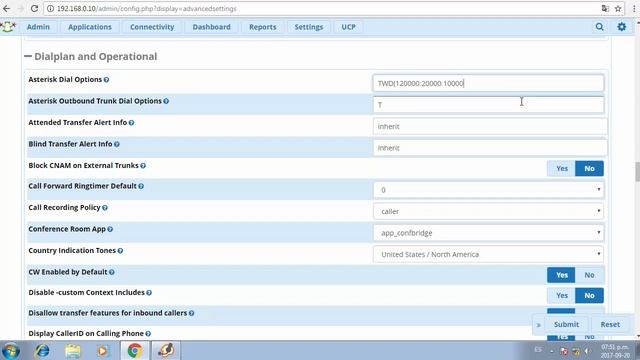640x360 pixels.
Task: Open help for Disallow transfer features for inbound callers
Action: (x=191, y=313)
